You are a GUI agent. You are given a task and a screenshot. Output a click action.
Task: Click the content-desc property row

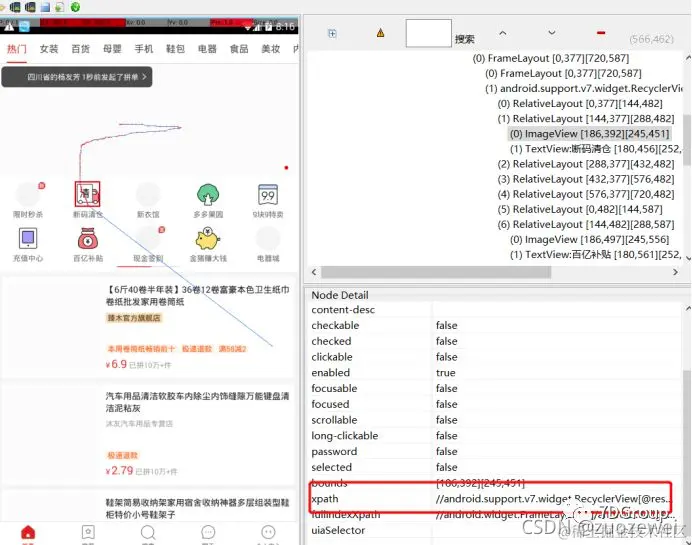(x=495, y=310)
